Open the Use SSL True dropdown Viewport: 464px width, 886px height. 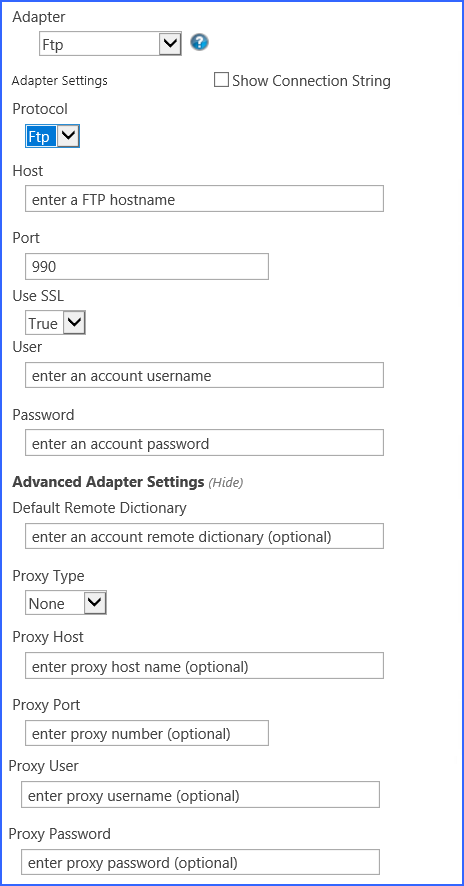[x=55, y=323]
